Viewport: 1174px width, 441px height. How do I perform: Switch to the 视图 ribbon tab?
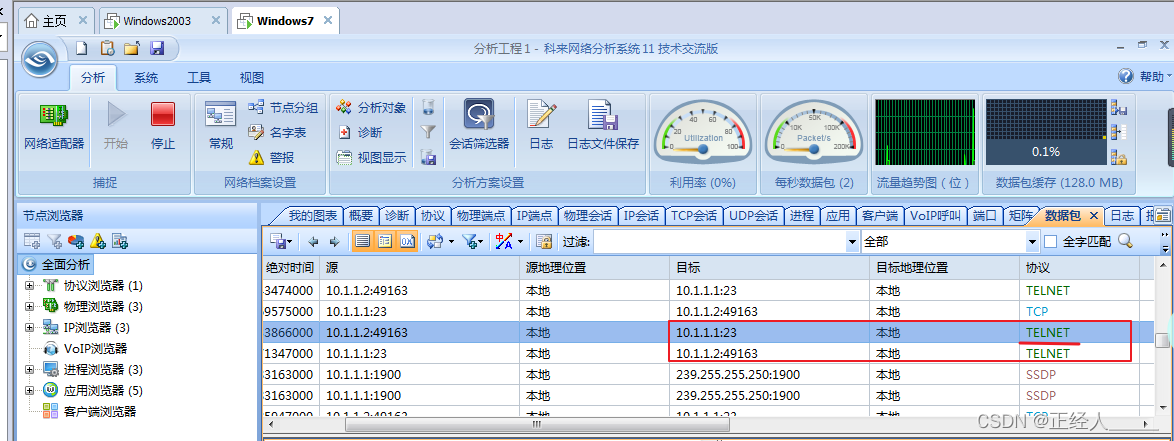click(x=252, y=78)
